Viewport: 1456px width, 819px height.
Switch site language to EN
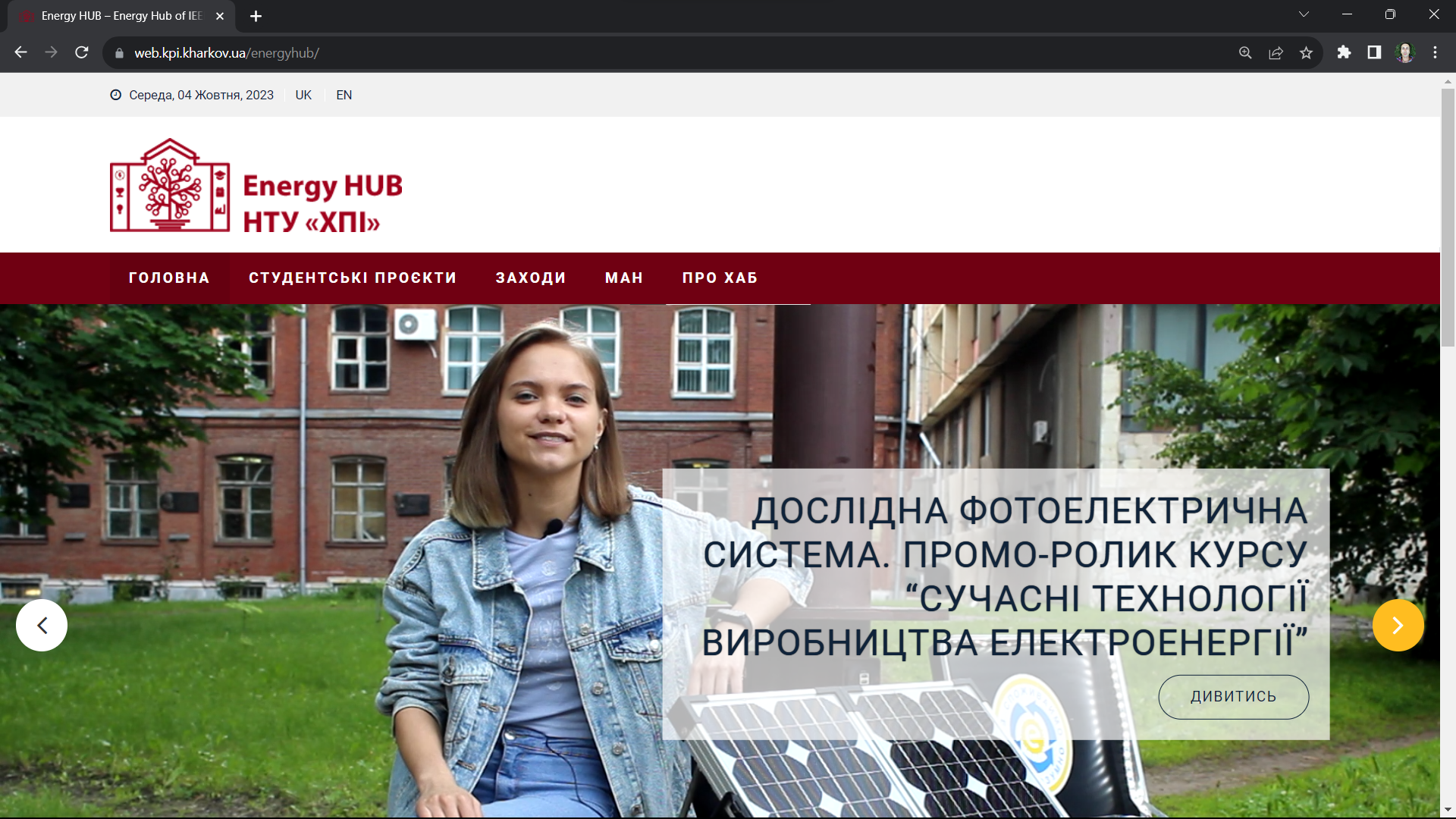pos(344,95)
